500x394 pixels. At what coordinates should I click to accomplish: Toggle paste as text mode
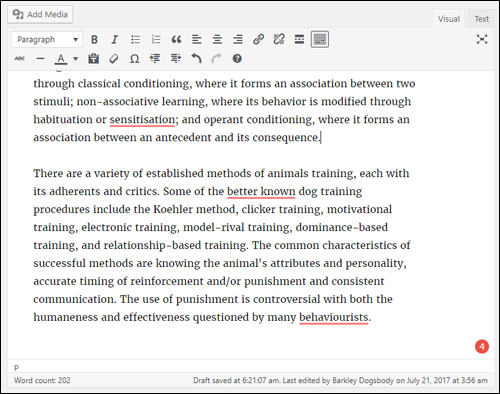click(x=93, y=59)
